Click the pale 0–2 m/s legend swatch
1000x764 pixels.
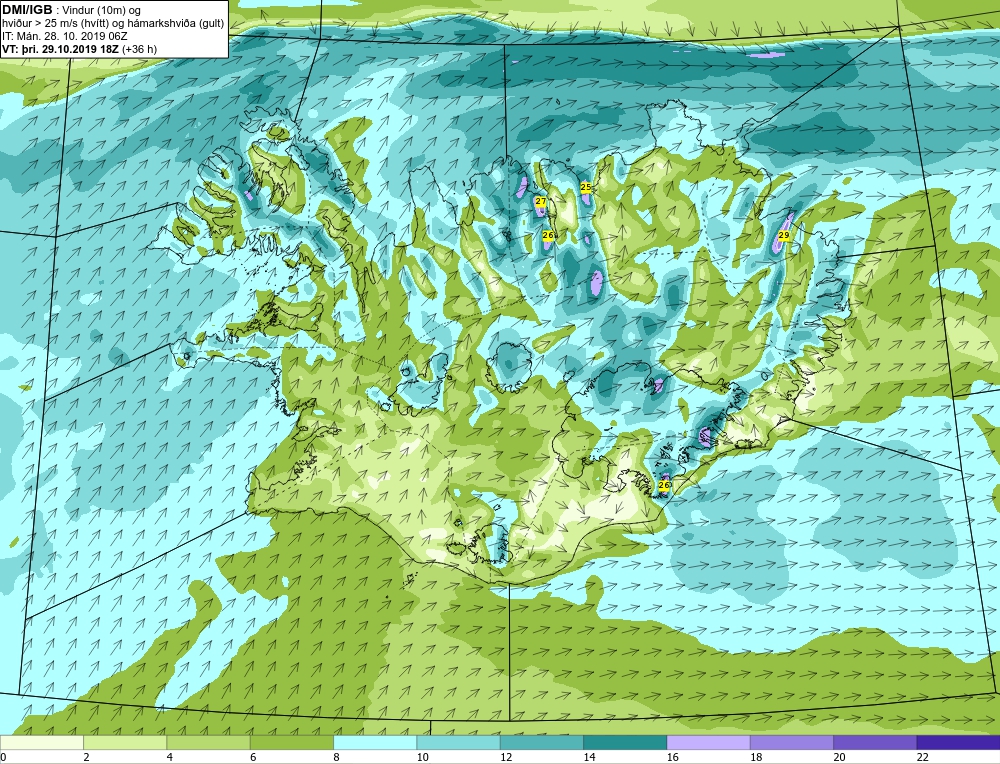(42, 742)
